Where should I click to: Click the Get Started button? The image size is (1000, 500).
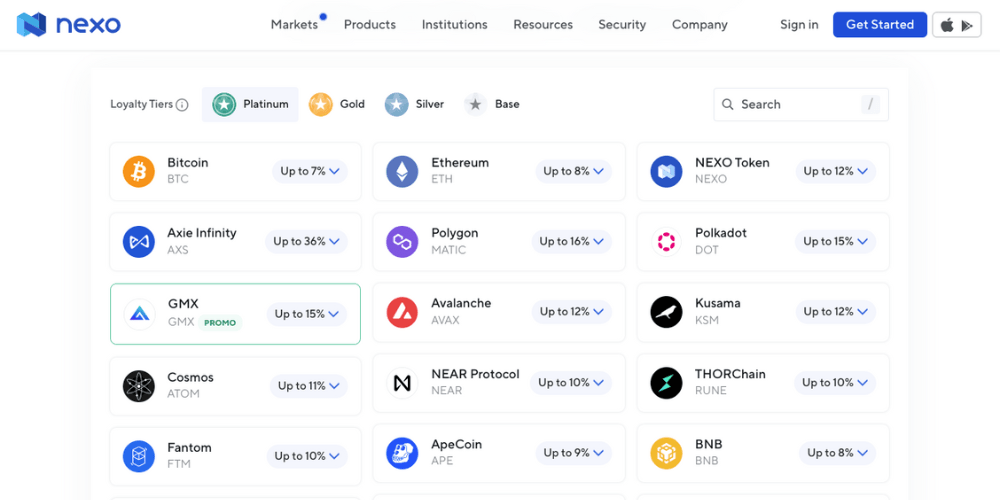pos(880,25)
